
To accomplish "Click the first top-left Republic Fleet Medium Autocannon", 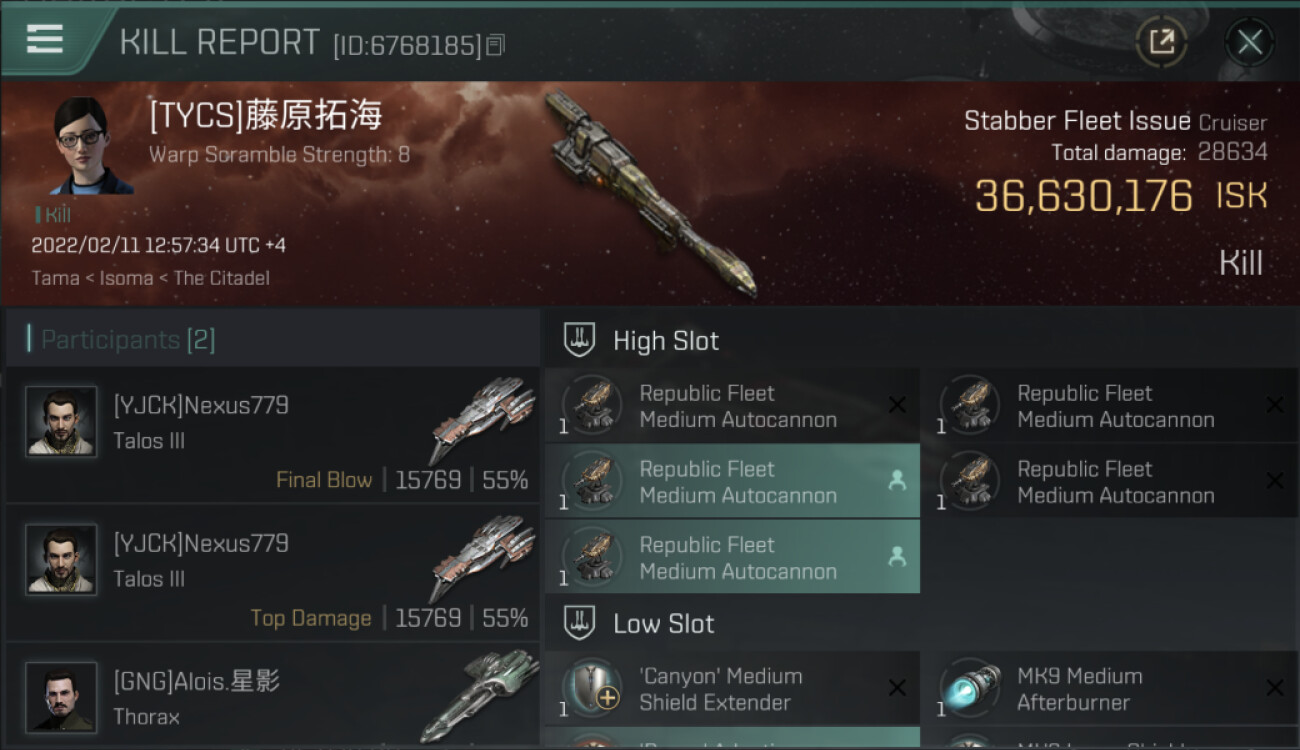I will coord(732,406).
